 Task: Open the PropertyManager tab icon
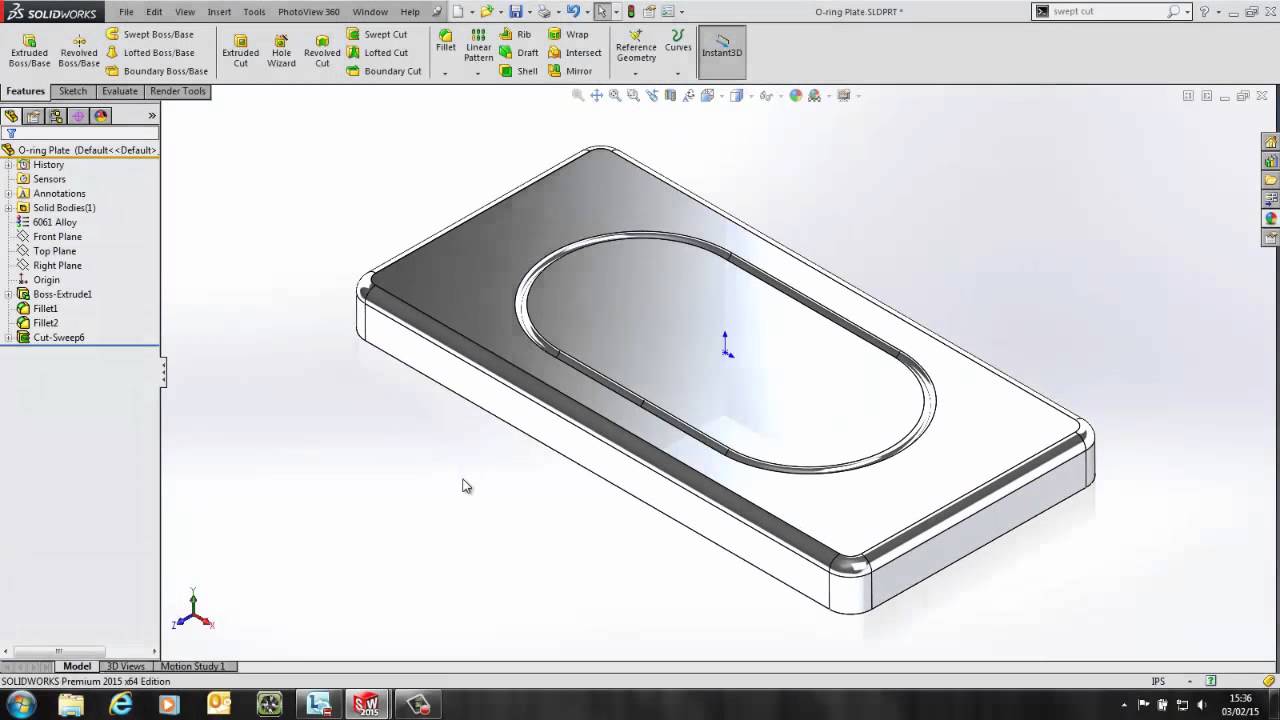(x=33, y=116)
